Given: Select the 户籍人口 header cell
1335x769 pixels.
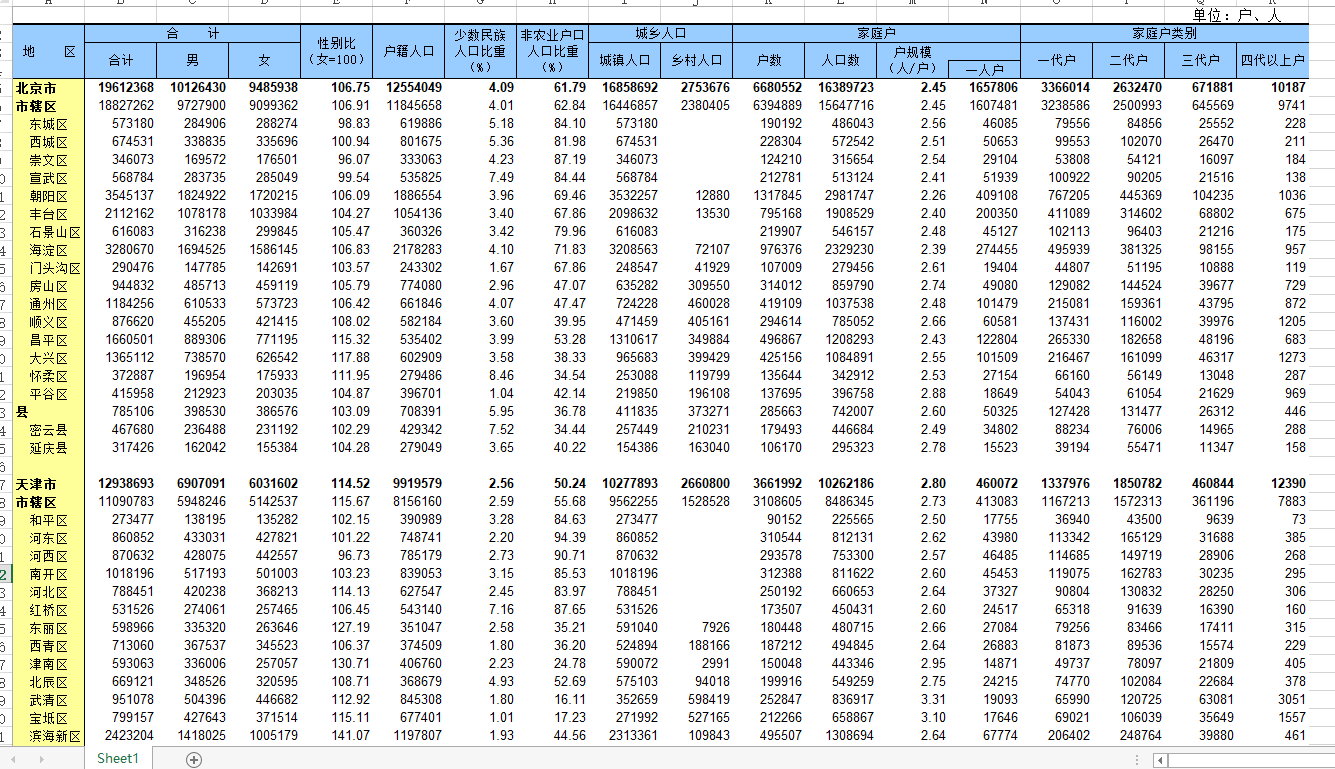Looking at the screenshot, I should 408,51.
